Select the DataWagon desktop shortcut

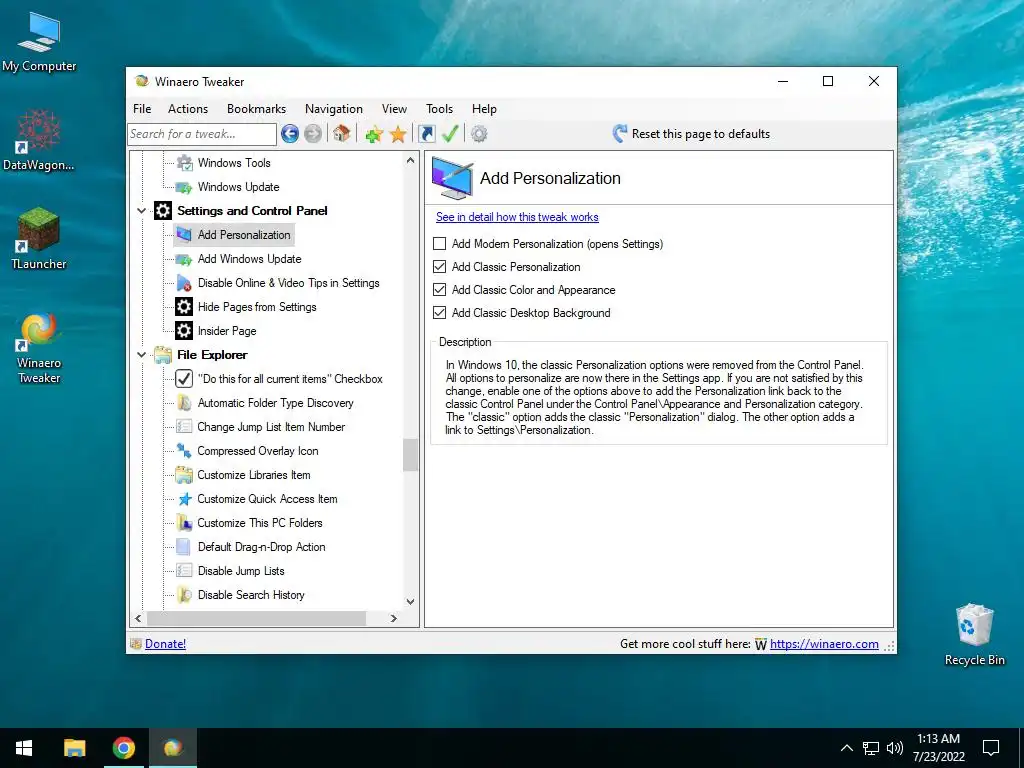point(39,140)
